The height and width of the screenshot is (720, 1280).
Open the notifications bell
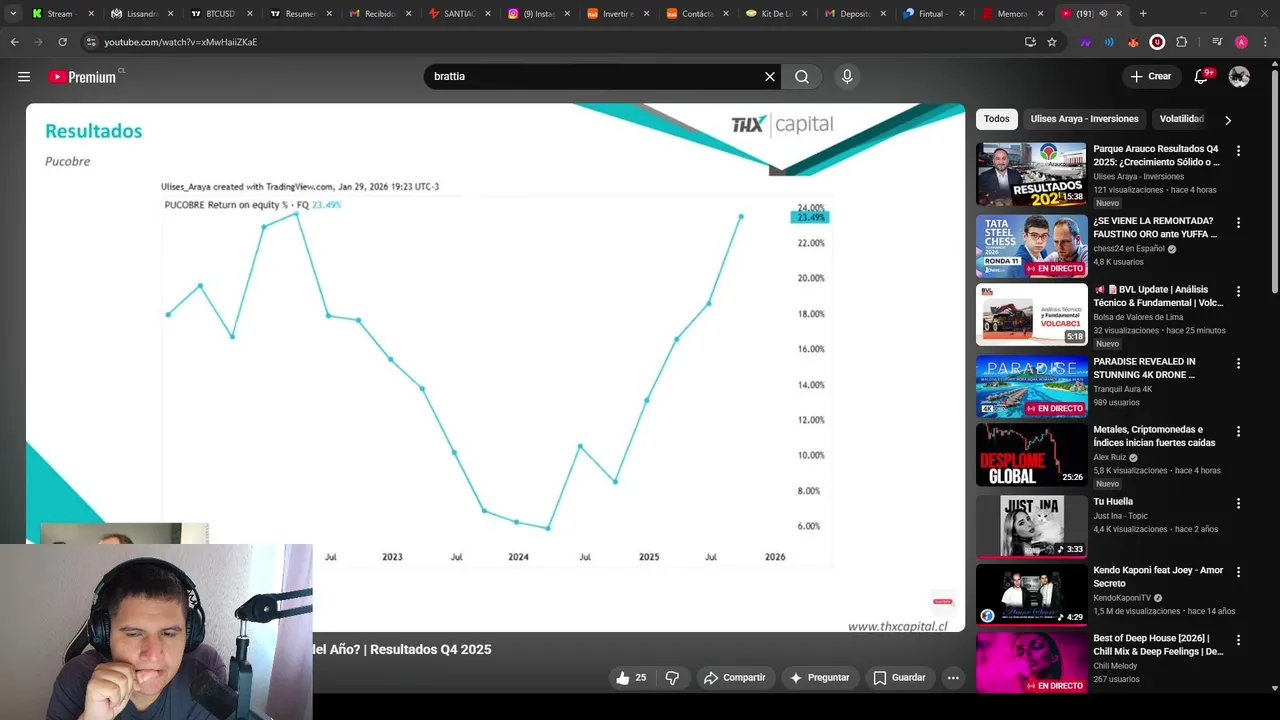coord(1202,77)
